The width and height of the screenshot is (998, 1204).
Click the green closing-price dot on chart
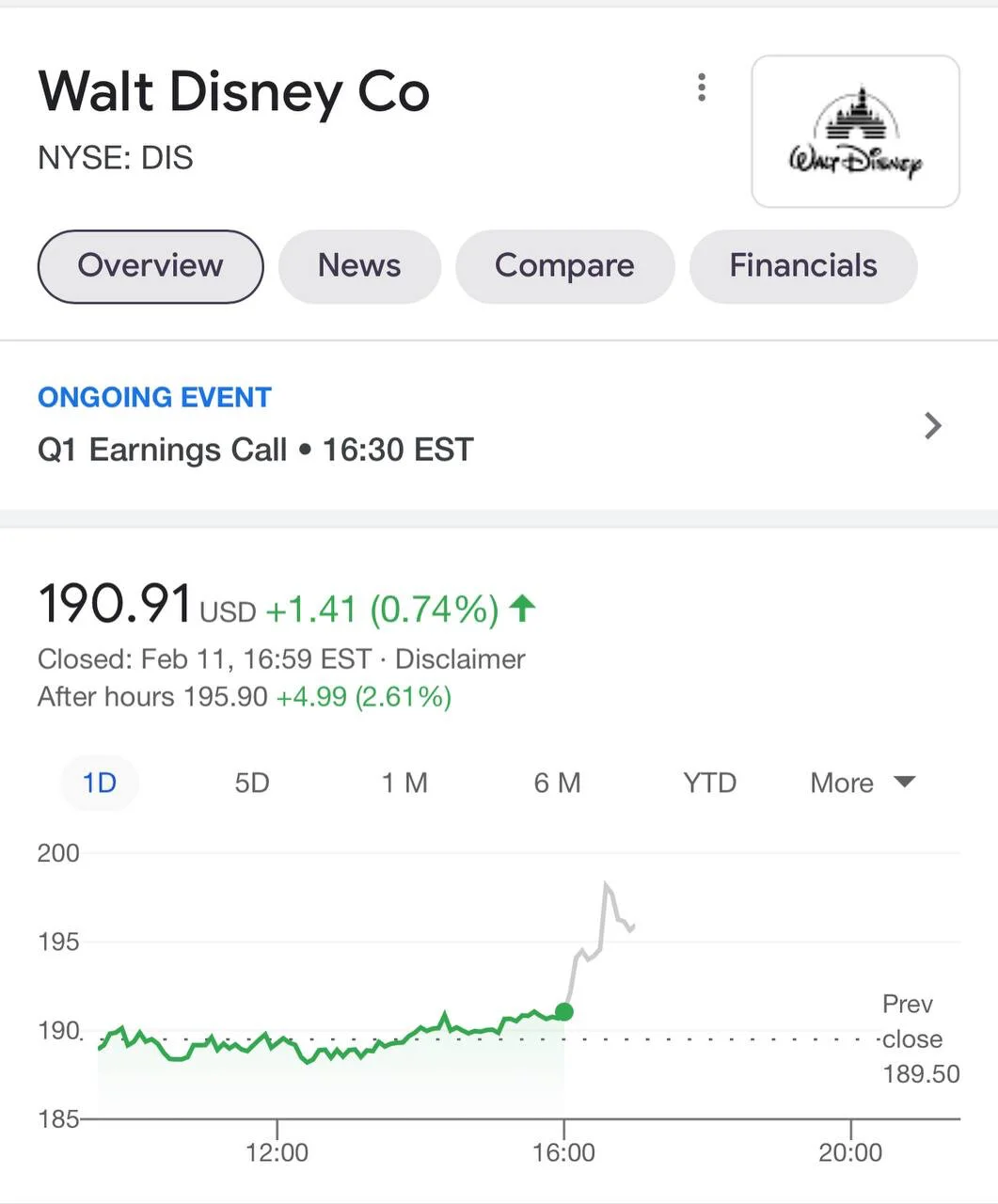[564, 1012]
